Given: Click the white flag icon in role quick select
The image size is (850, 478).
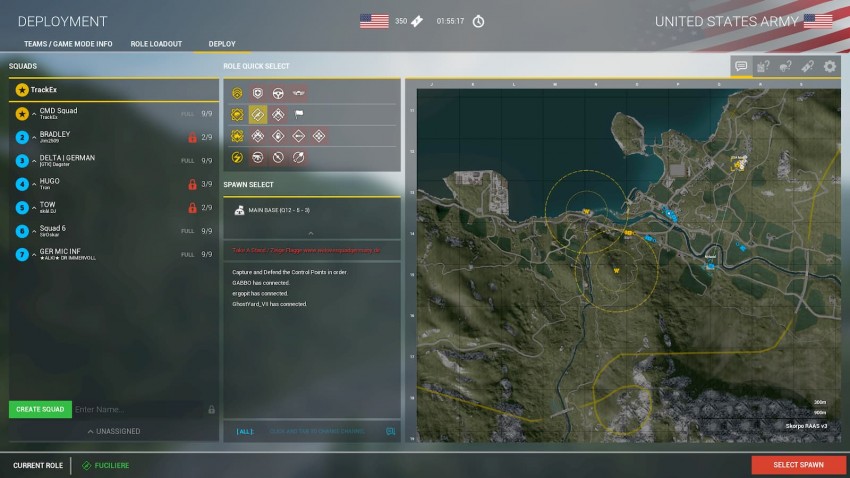Looking at the screenshot, I should 299,114.
